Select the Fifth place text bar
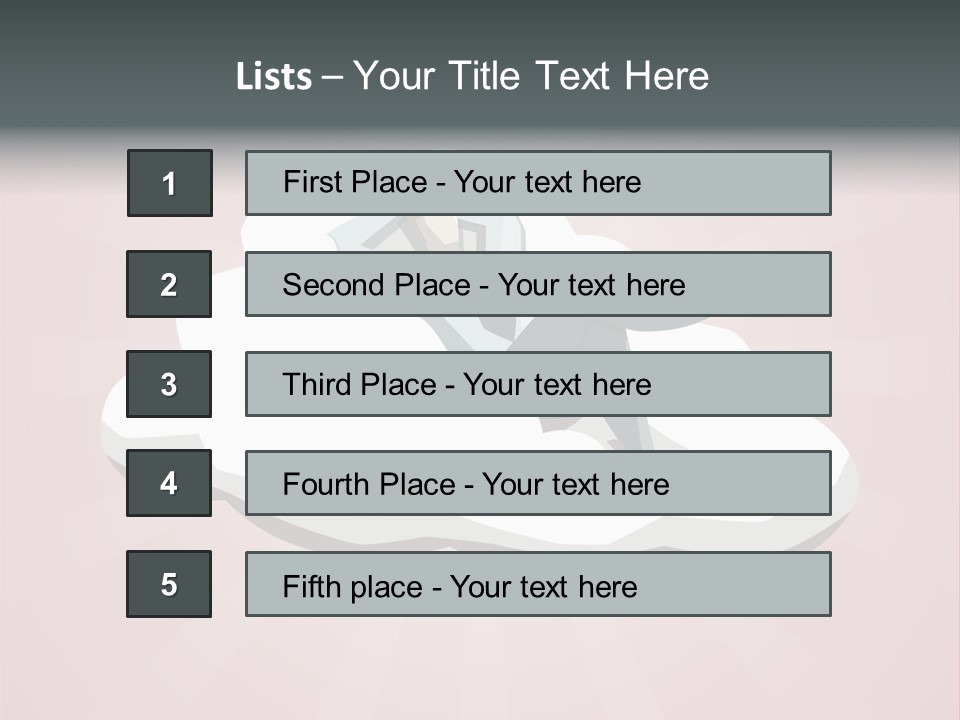960x720 pixels. coord(538,584)
